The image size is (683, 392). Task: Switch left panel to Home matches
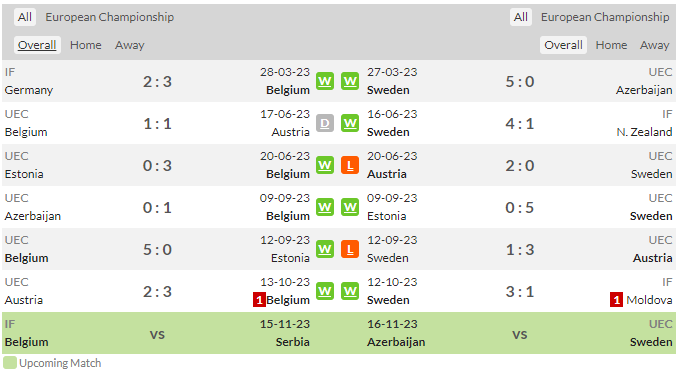(x=86, y=45)
